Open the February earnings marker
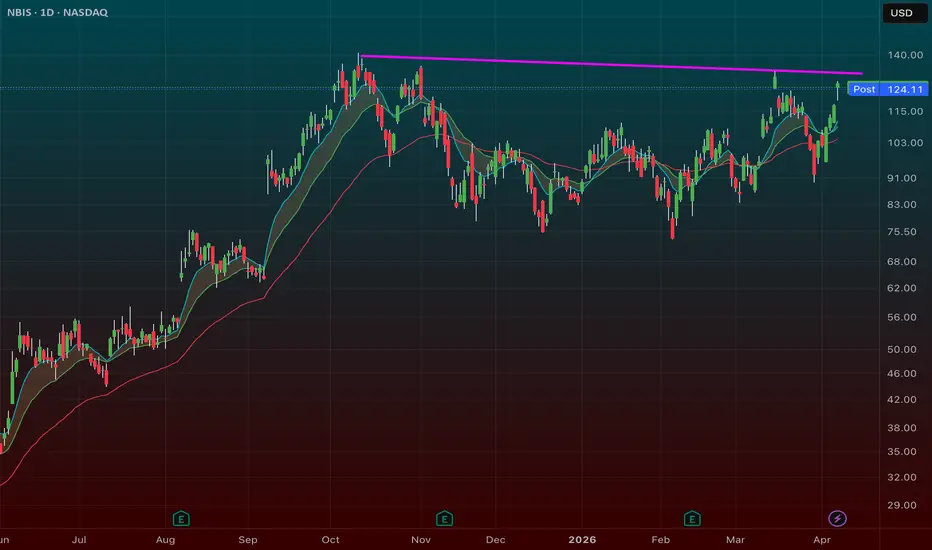 click(692, 519)
